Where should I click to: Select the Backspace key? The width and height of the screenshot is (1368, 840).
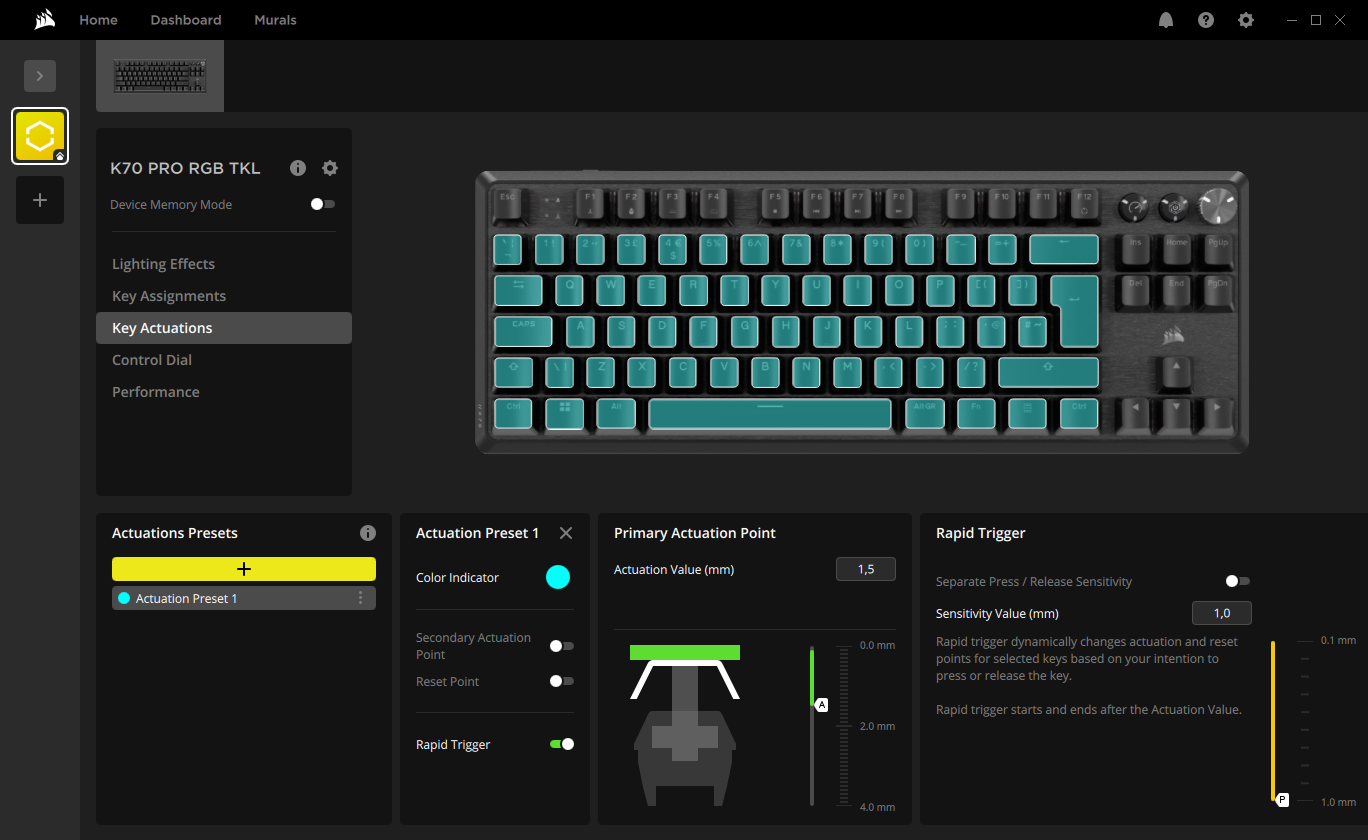[1064, 250]
